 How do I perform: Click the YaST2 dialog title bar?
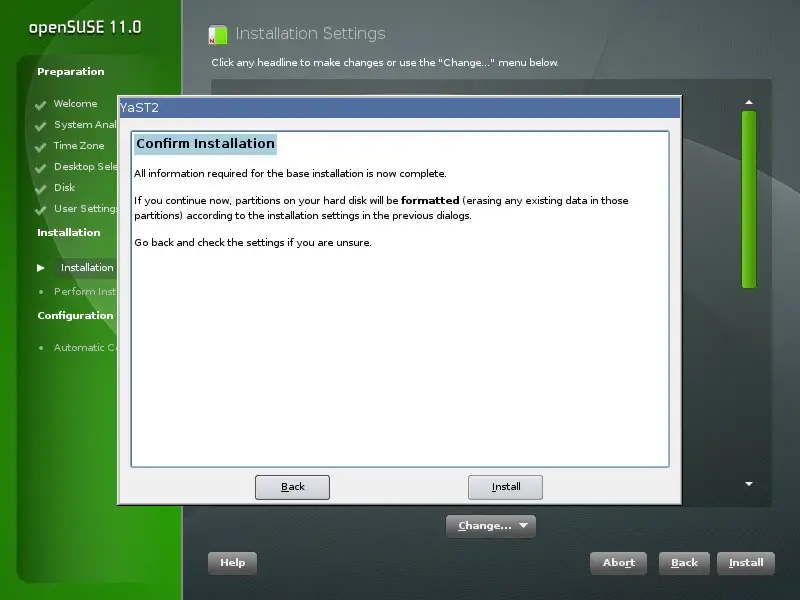click(399, 108)
